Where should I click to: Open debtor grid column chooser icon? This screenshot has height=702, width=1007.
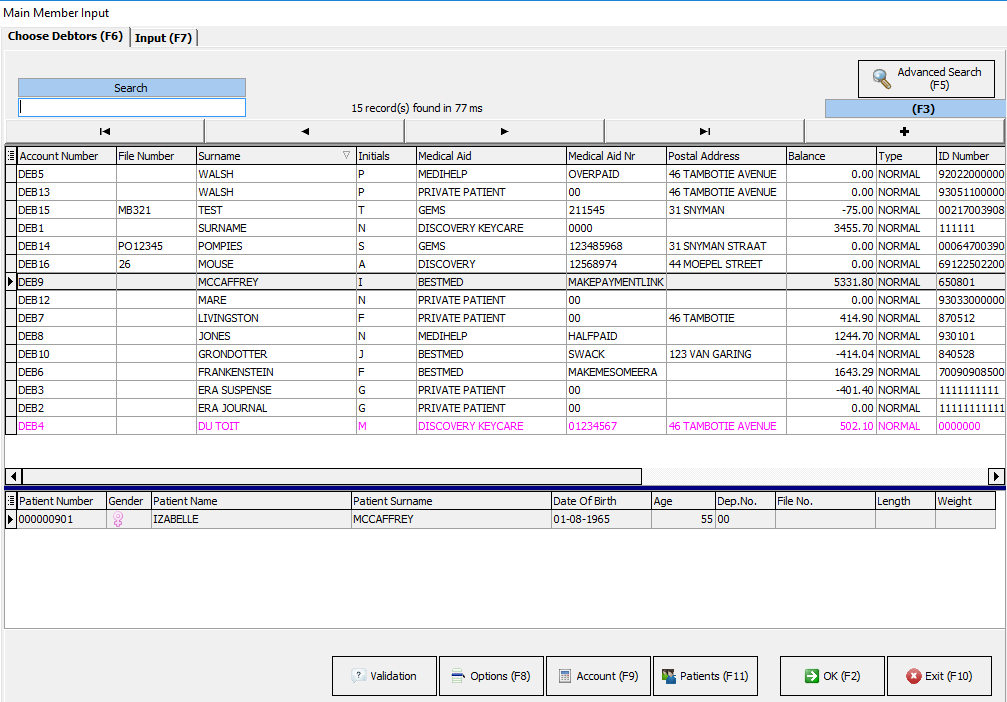click(x=11, y=156)
